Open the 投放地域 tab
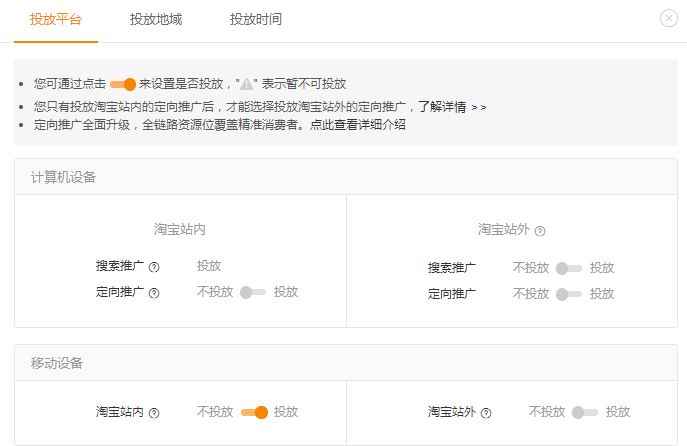 pyautogui.click(x=156, y=20)
